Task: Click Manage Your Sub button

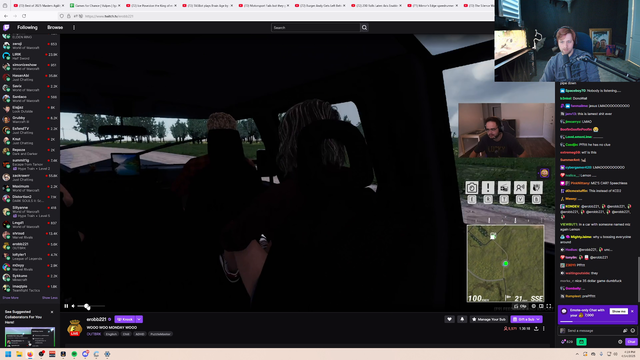Action: click(489, 319)
